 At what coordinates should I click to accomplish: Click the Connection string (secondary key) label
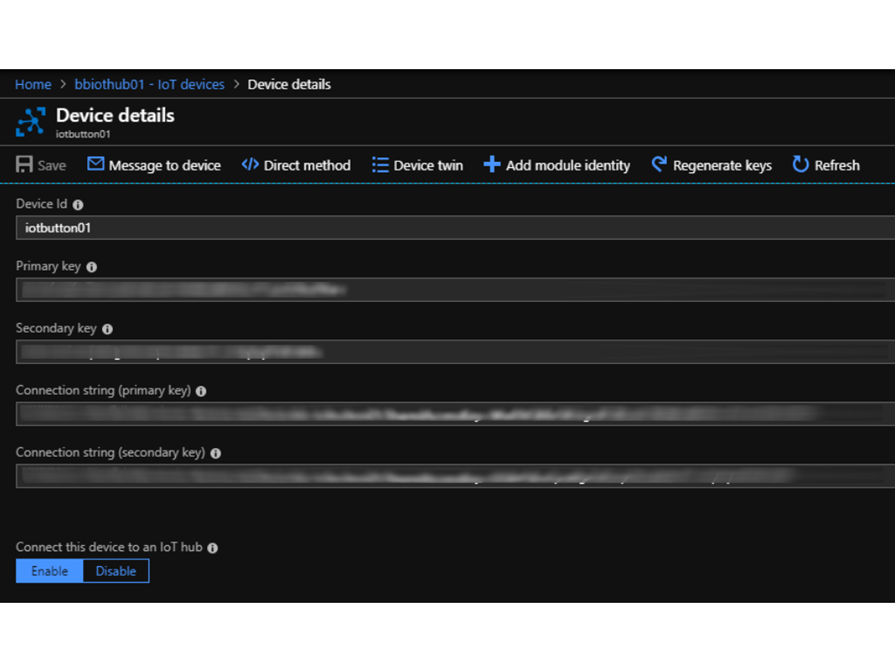tap(110, 453)
